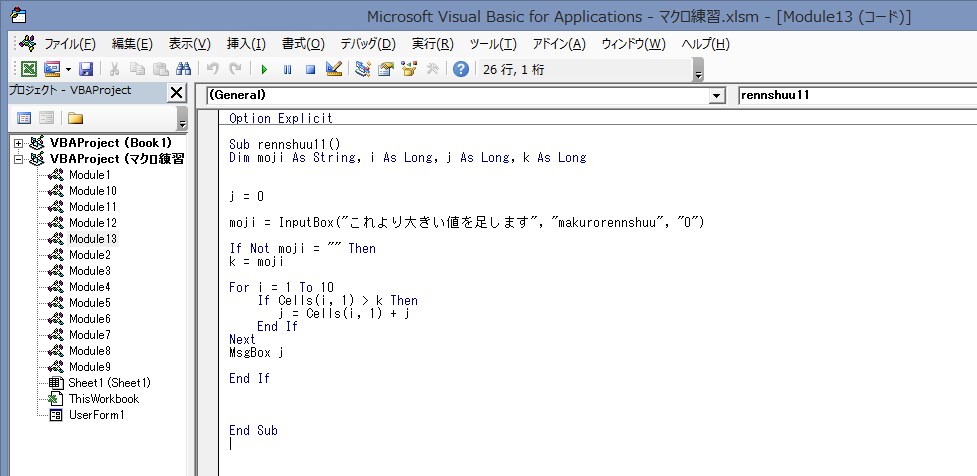Select Module2 in project tree
This screenshot has width=977, height=476.
[x=89, y=255]
